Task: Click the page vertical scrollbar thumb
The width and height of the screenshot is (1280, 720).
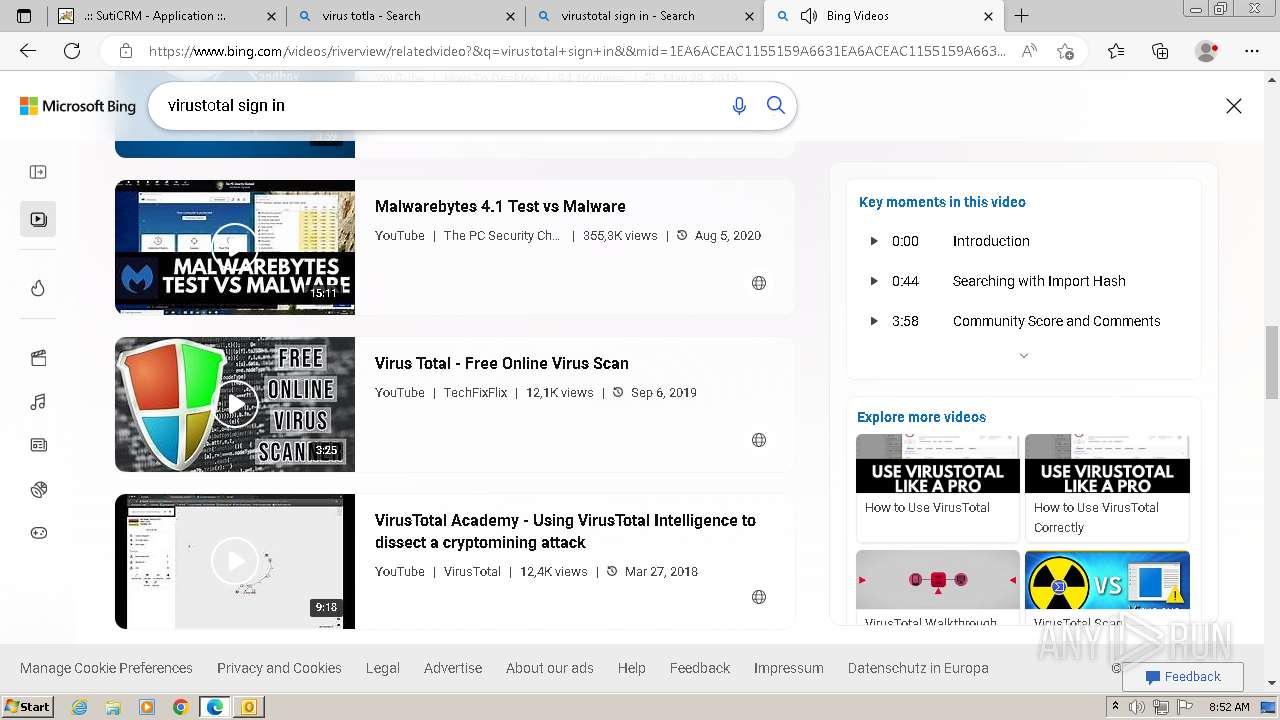Action: tap(1272, 363)
